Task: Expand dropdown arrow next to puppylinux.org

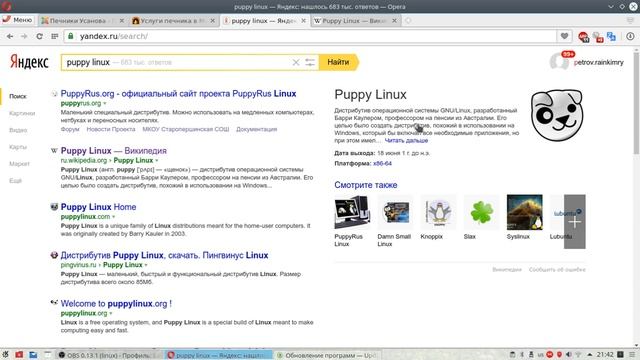Action: click(111, 313)
